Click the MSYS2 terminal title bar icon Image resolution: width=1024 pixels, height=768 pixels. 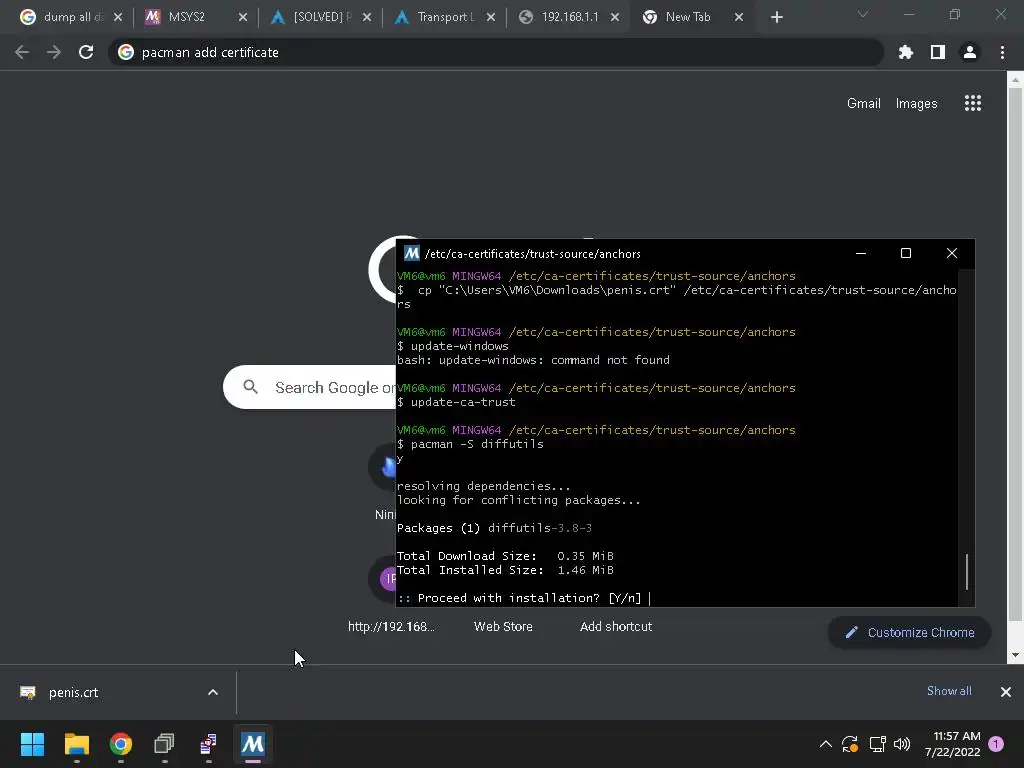tap(411, 253)
